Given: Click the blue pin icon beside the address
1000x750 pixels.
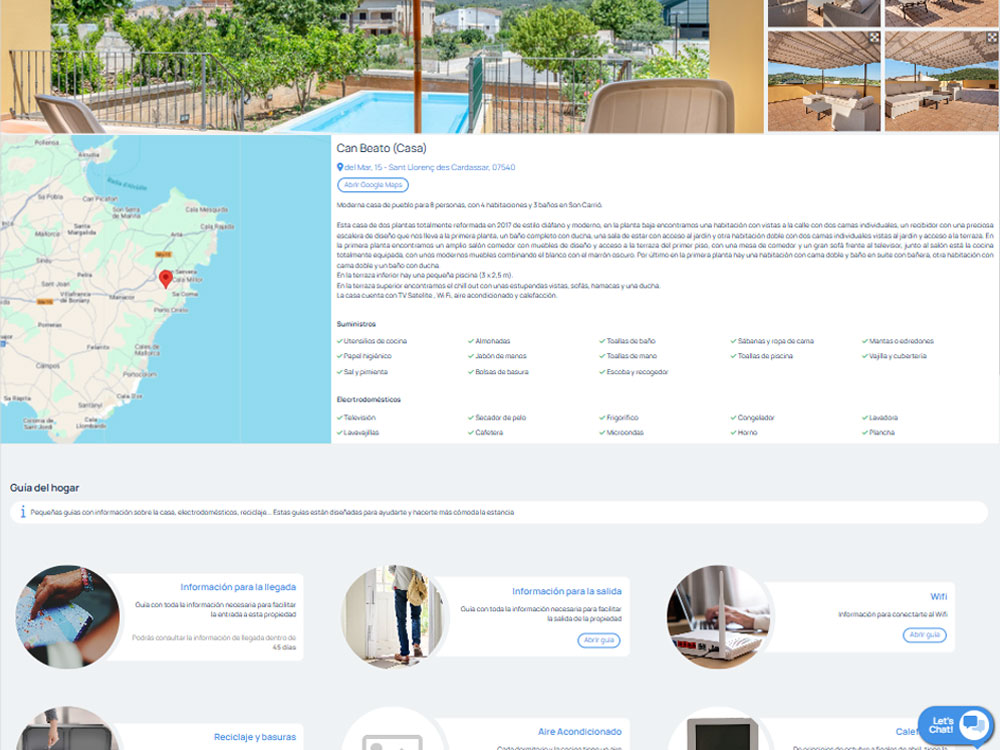Looking at the screenshot, I should pos(340,167).
